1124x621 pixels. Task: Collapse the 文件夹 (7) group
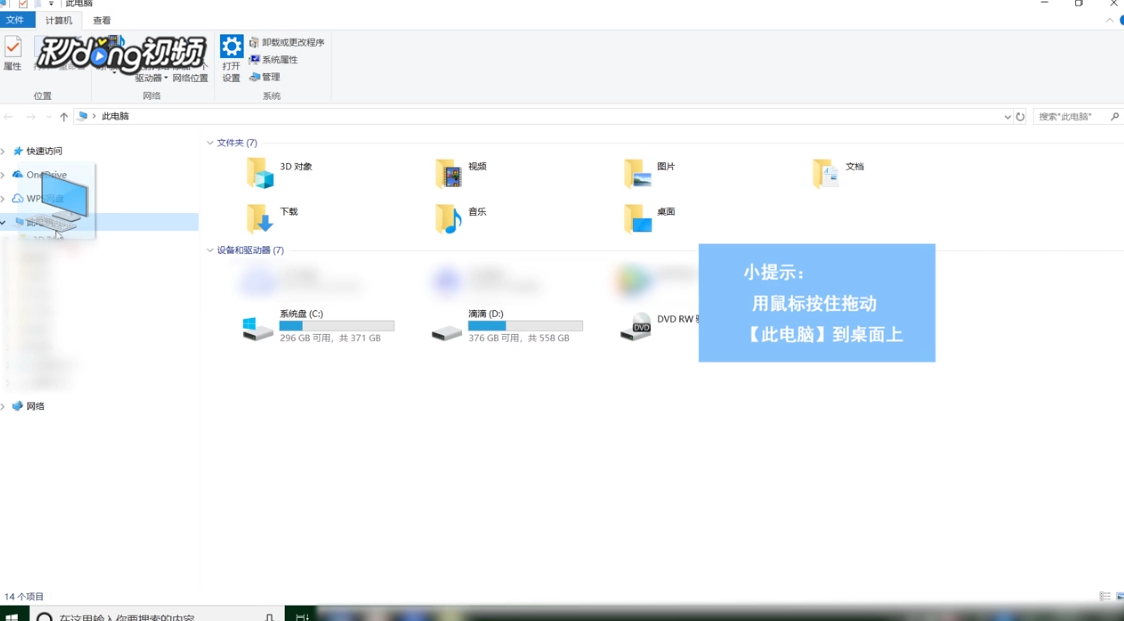pos(210,143)
